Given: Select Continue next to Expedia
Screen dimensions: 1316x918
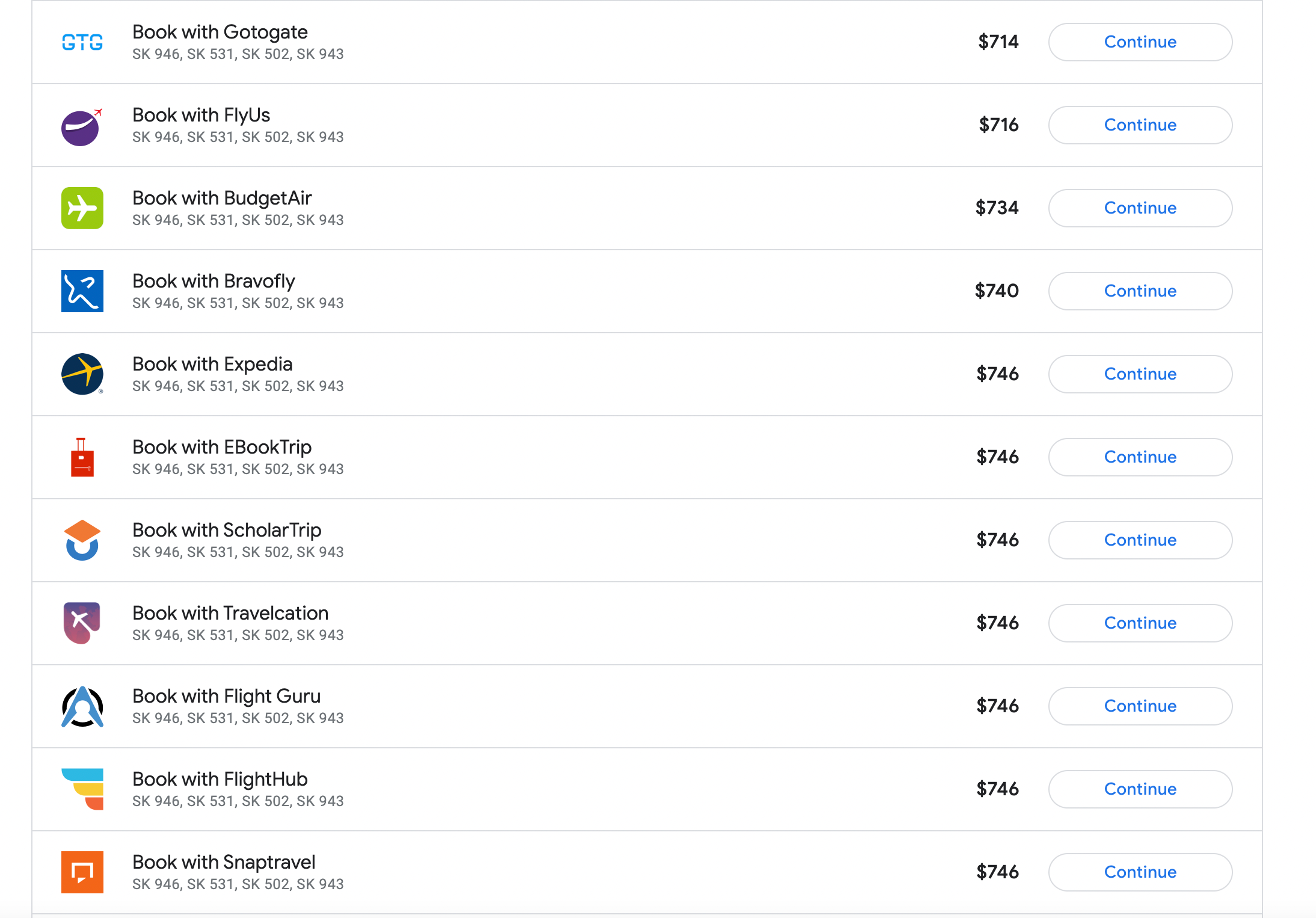Looking at the screenshot, I should pyautogui.click(x=1140, y=374).
